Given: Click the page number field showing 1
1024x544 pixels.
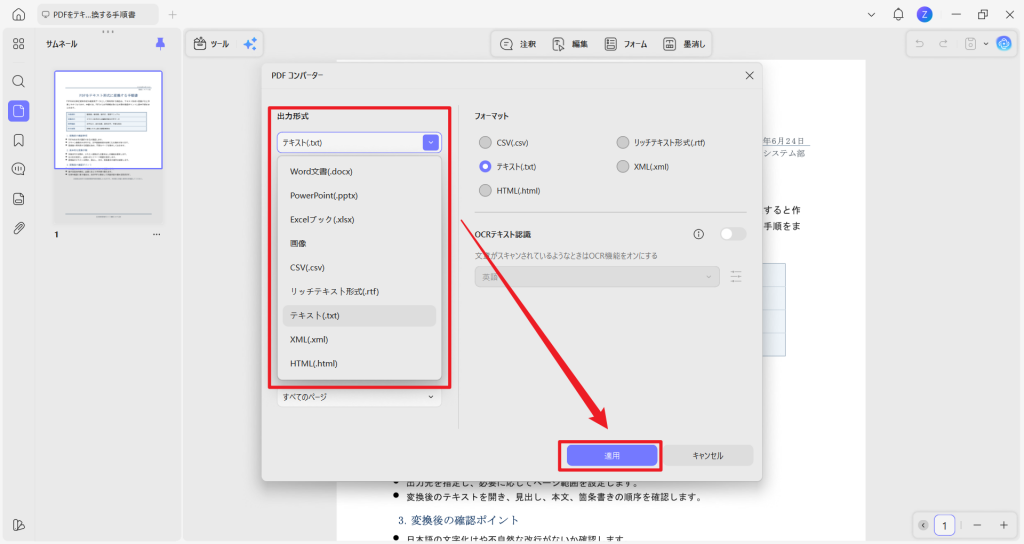Looking at the screenshot, I should [x=944, y=525].
